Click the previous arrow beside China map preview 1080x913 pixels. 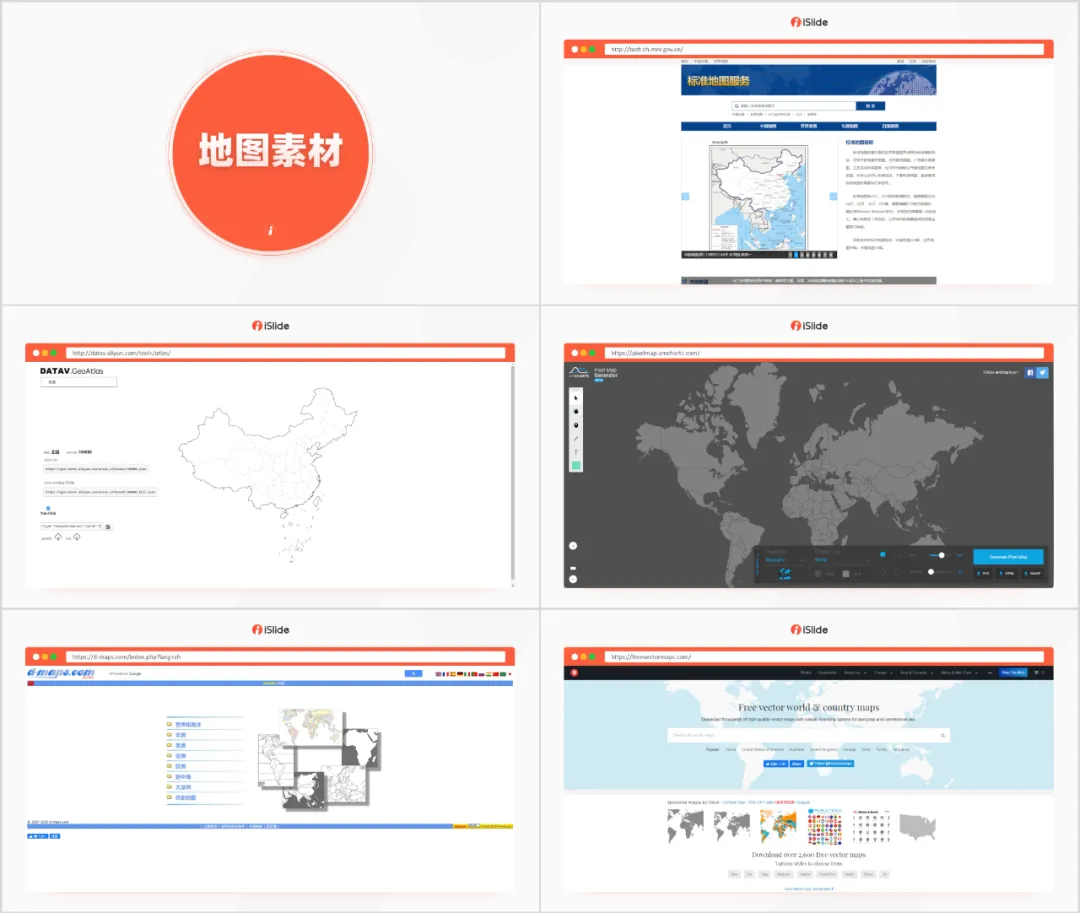(685, 196)
